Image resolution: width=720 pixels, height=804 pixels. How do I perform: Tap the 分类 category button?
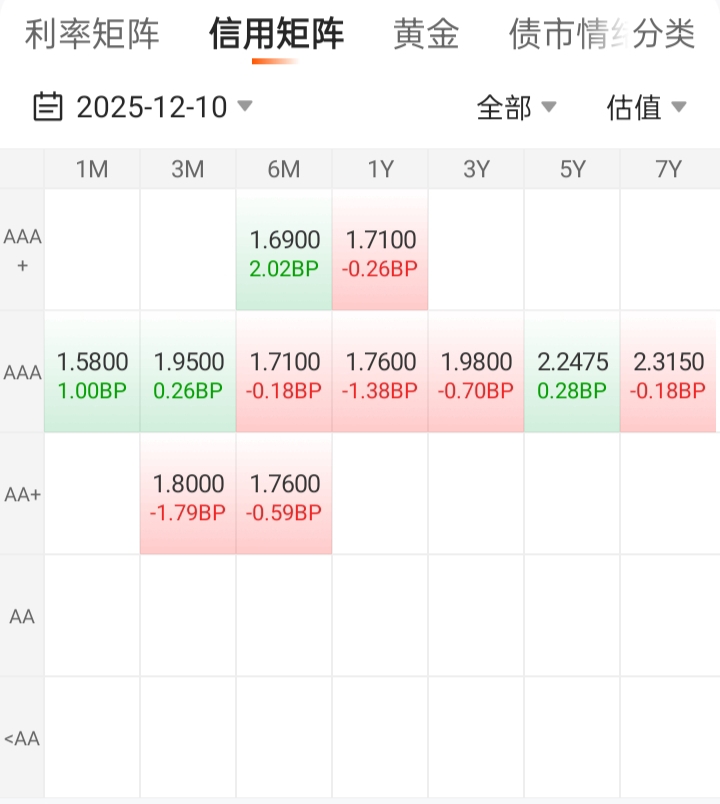click(665, 34)
